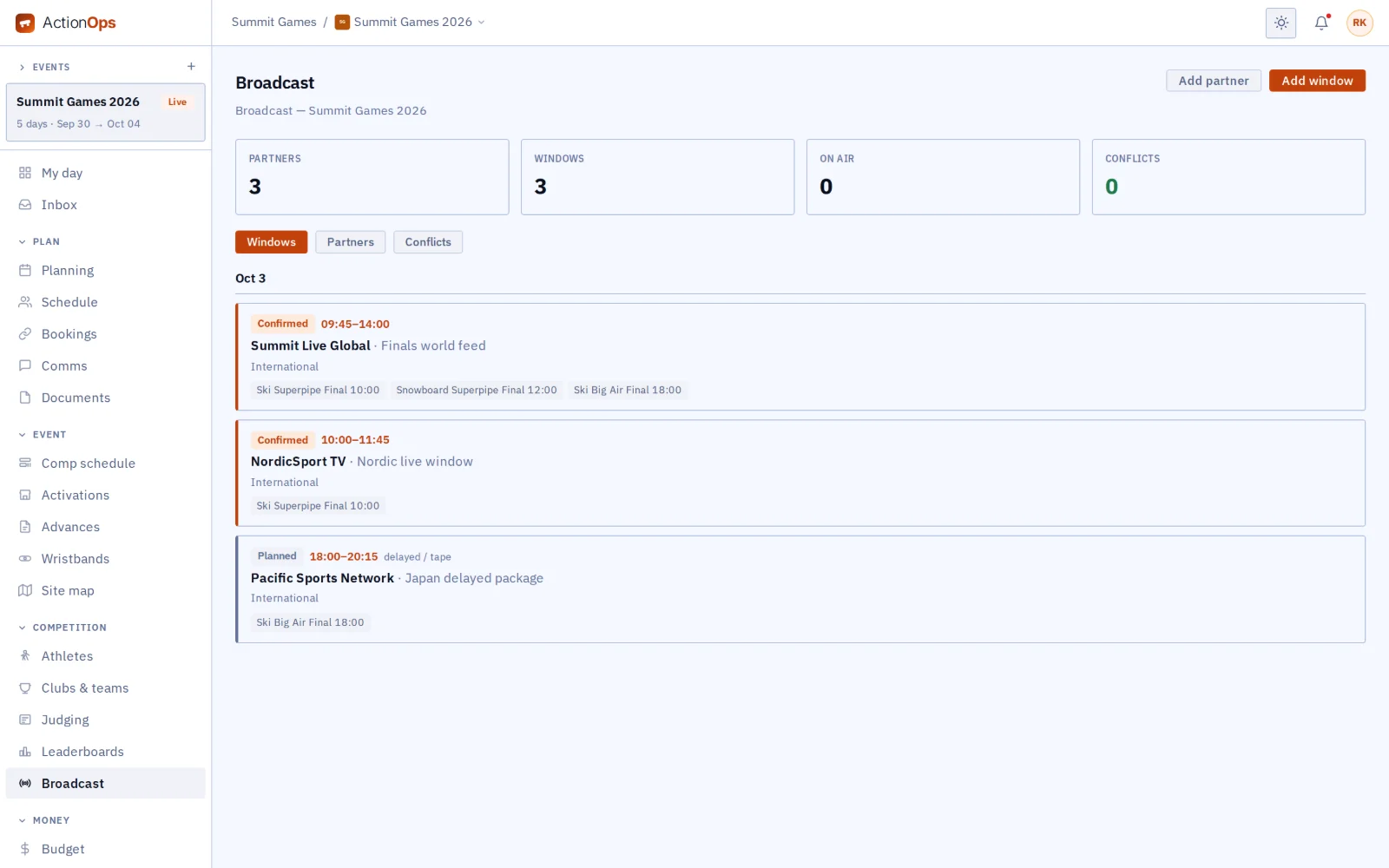Open Site map icon

[25, 590]
